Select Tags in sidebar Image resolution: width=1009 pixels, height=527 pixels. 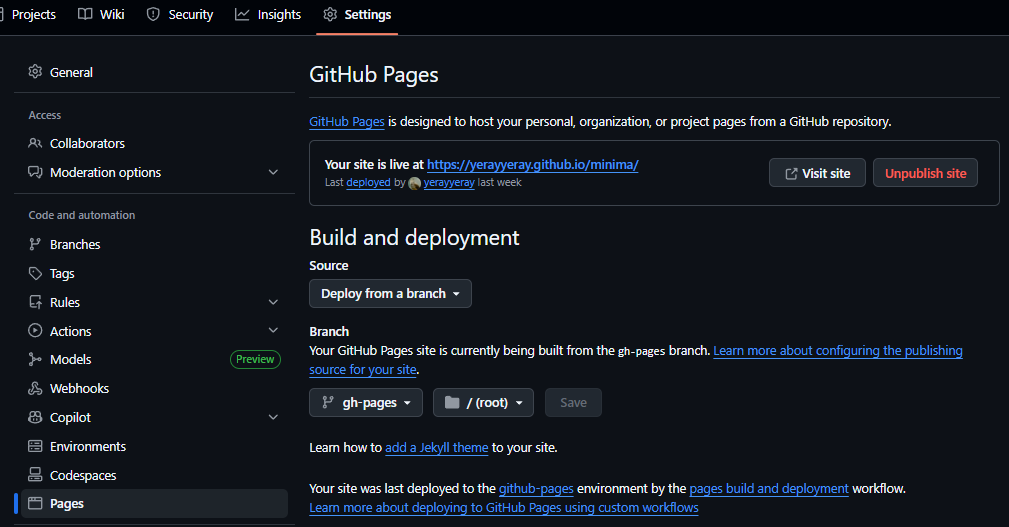pyautogui.click(x=154, y=273)
